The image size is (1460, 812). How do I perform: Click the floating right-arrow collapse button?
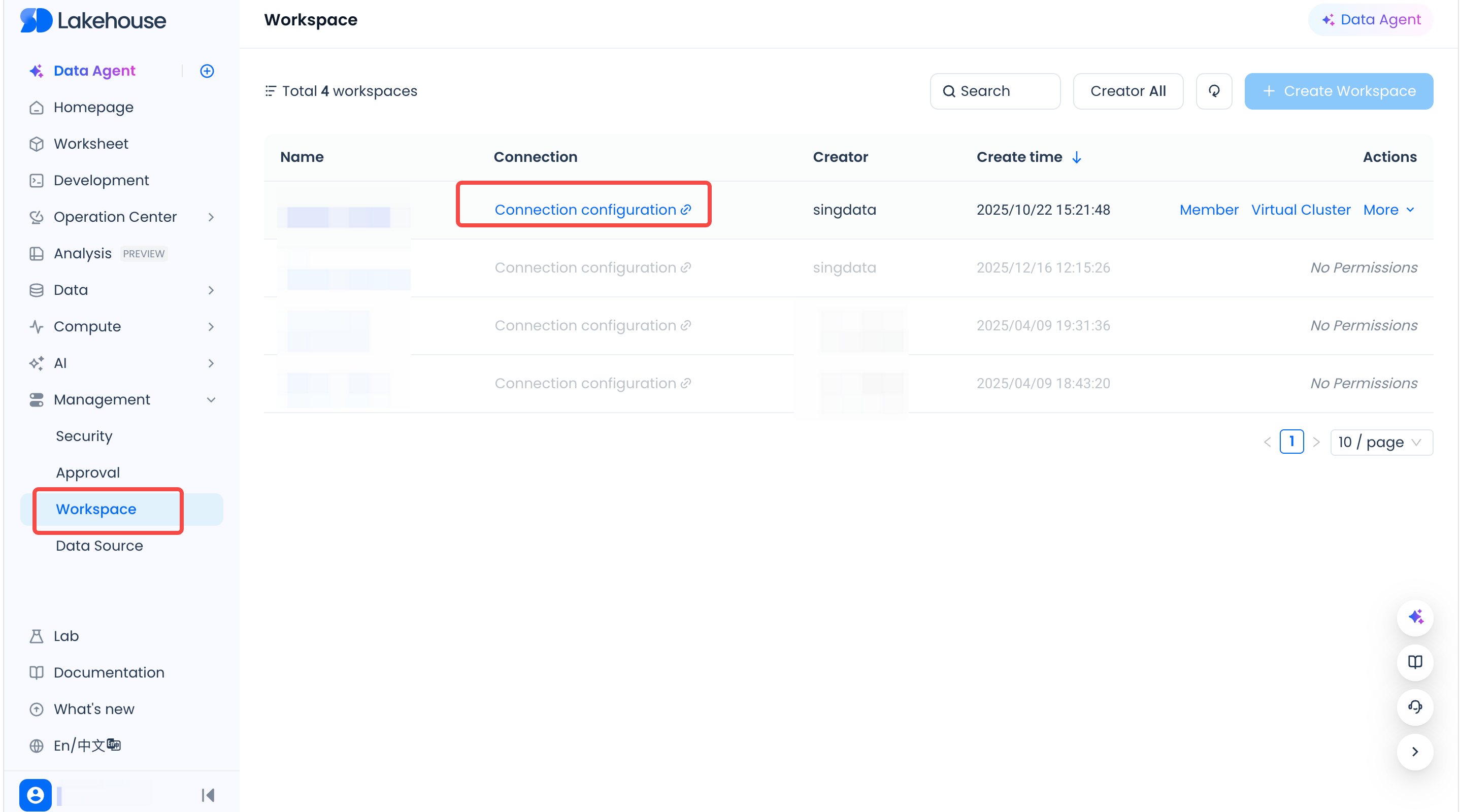1415,752
